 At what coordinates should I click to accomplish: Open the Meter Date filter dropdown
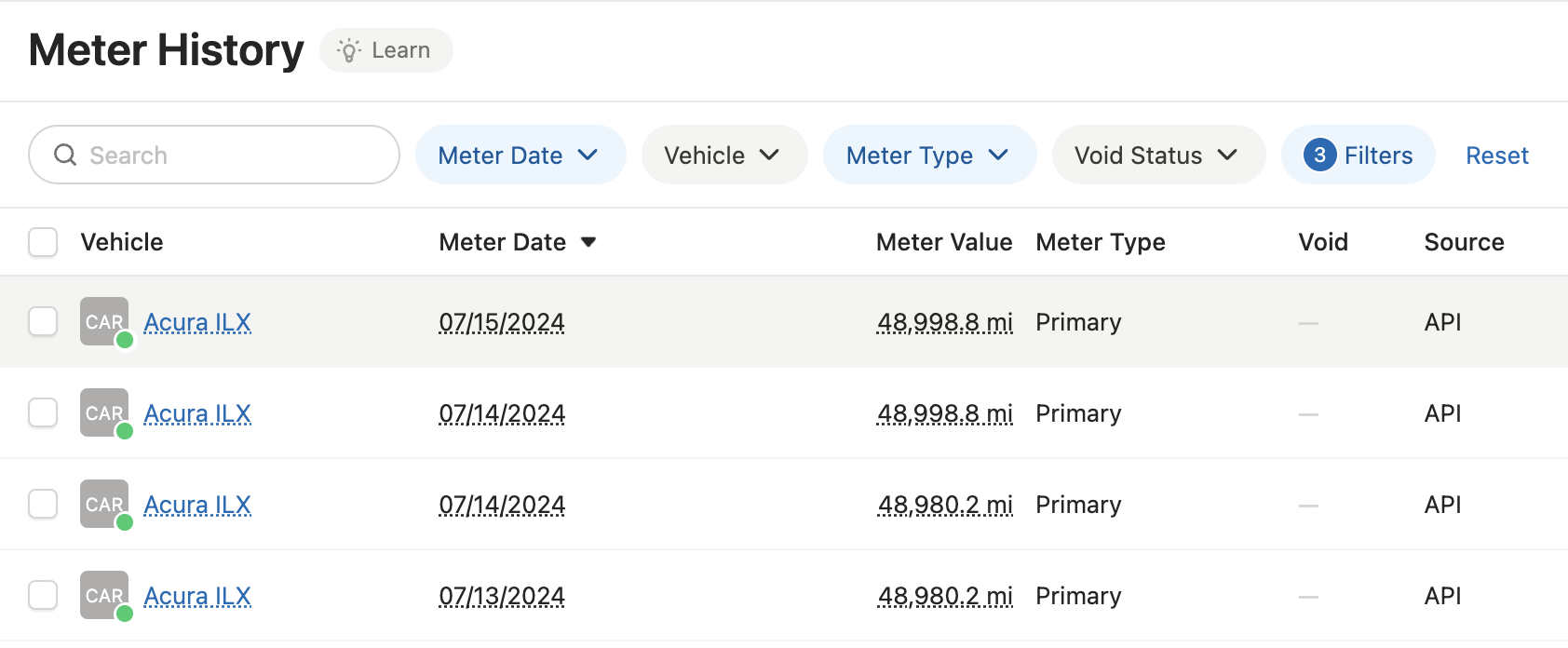520,155
